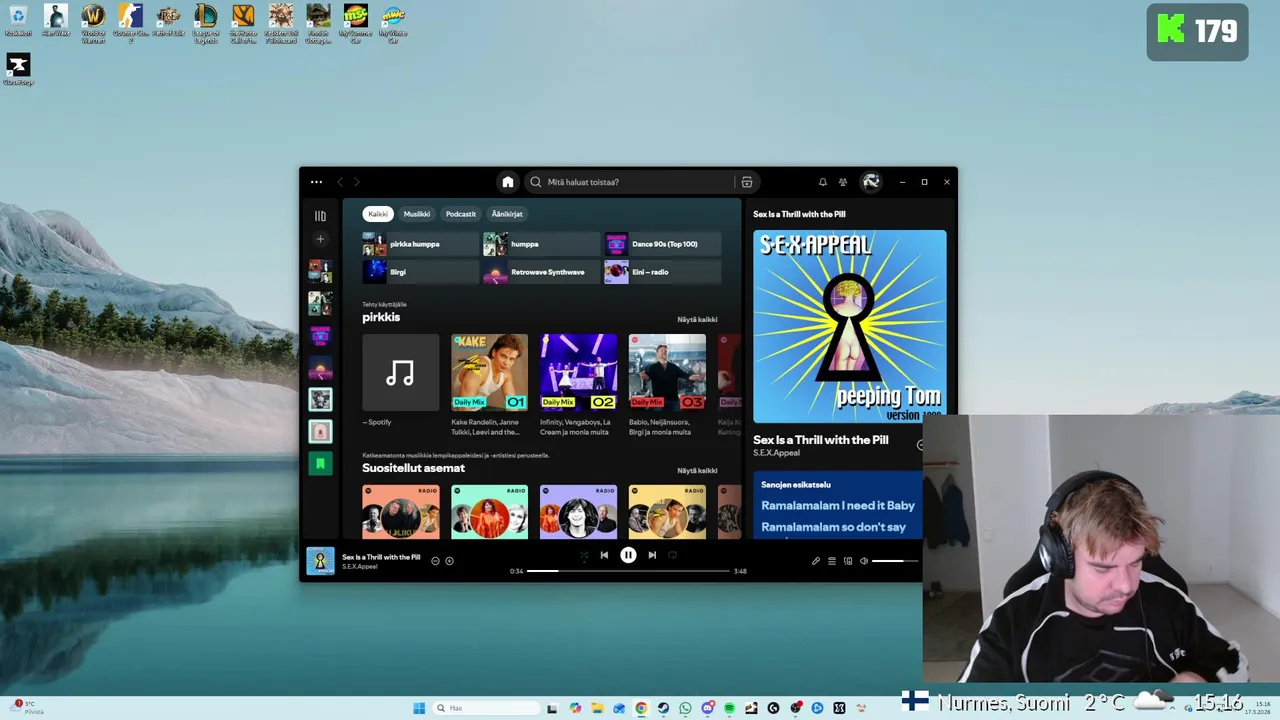
Task: Select the Podcastit filter chip
Action: 461,214
